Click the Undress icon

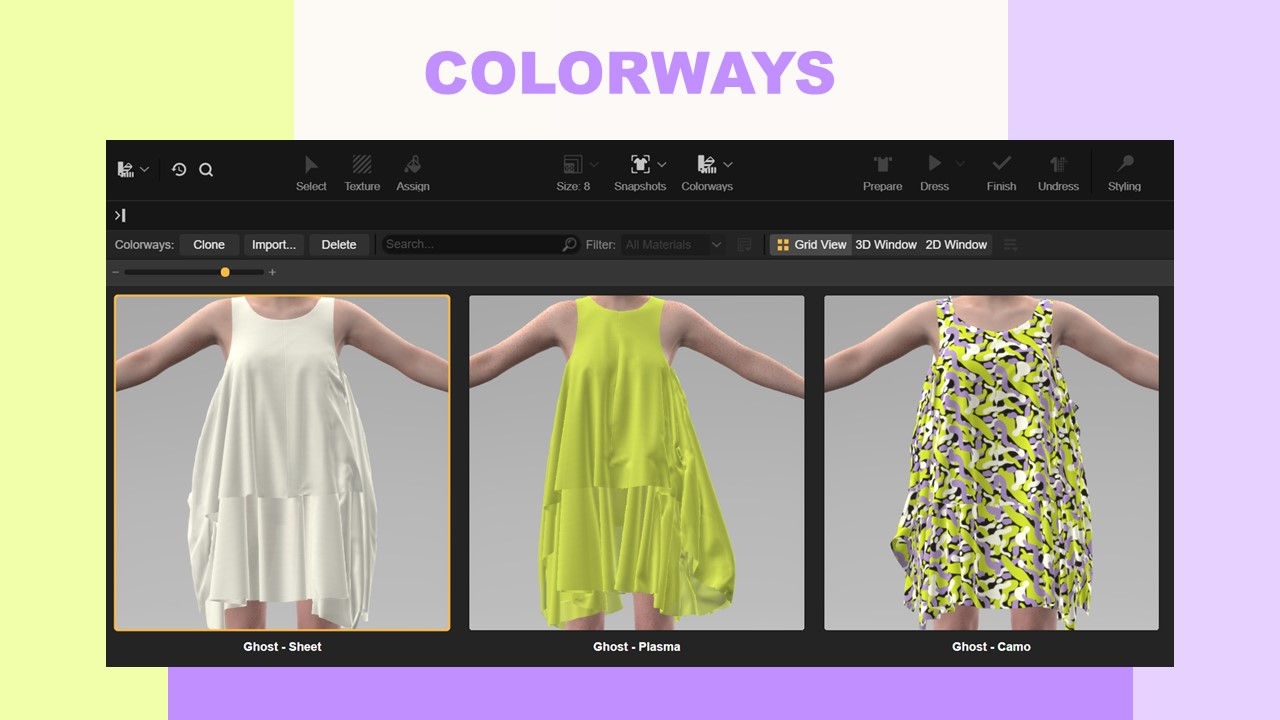(1058, 164)
